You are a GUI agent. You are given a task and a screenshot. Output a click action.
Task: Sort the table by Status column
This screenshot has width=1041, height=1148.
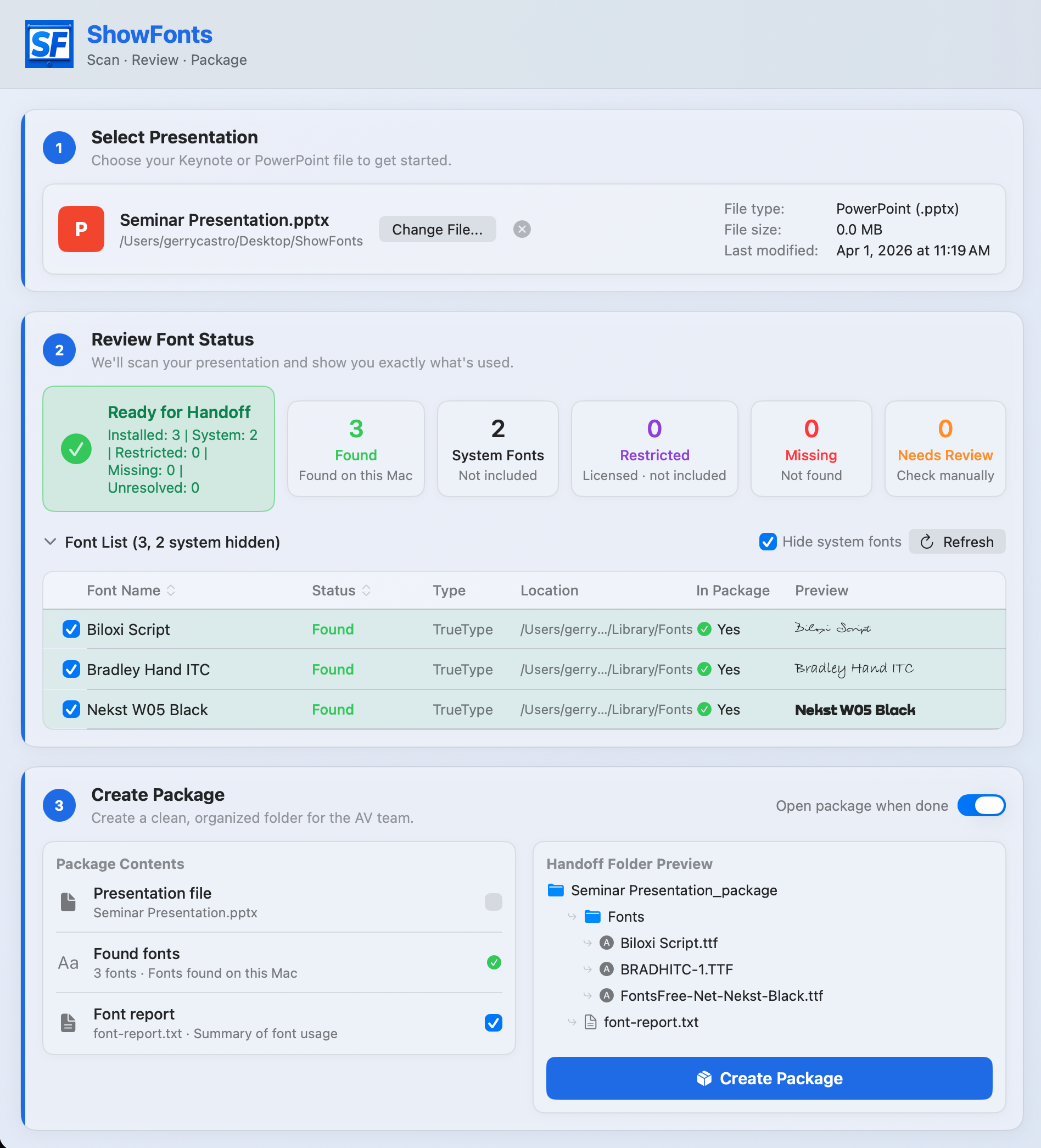341,590
